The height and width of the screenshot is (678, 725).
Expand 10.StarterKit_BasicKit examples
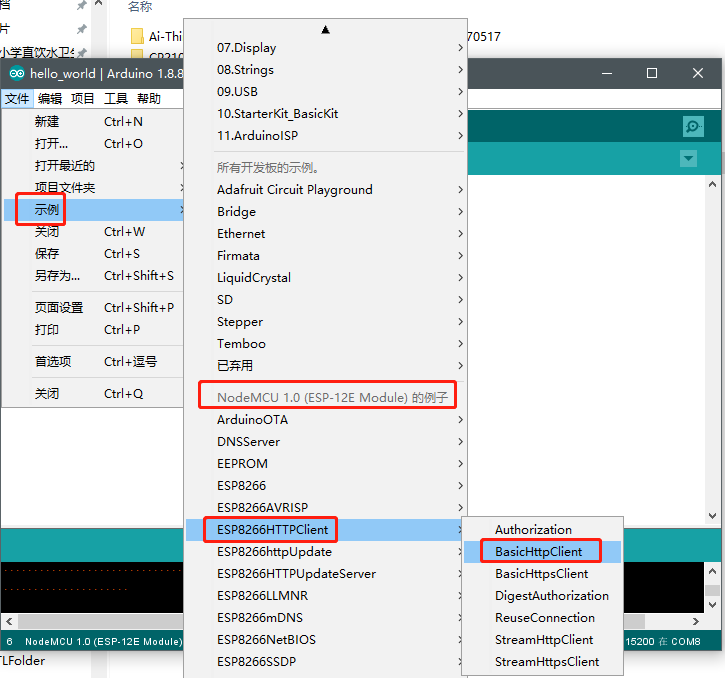click(326, 114)
